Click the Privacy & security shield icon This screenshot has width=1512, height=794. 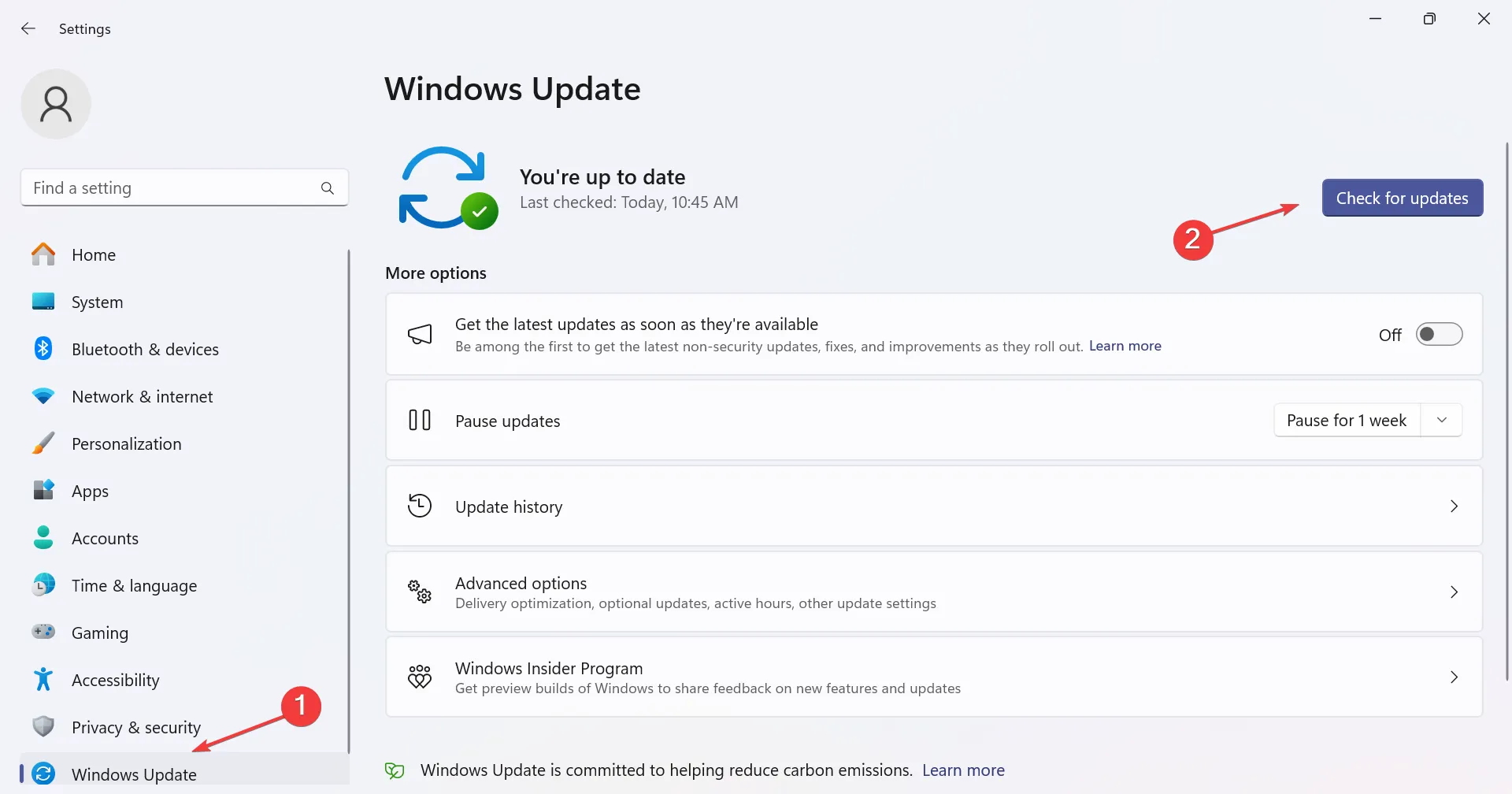(x=43, y=726)
